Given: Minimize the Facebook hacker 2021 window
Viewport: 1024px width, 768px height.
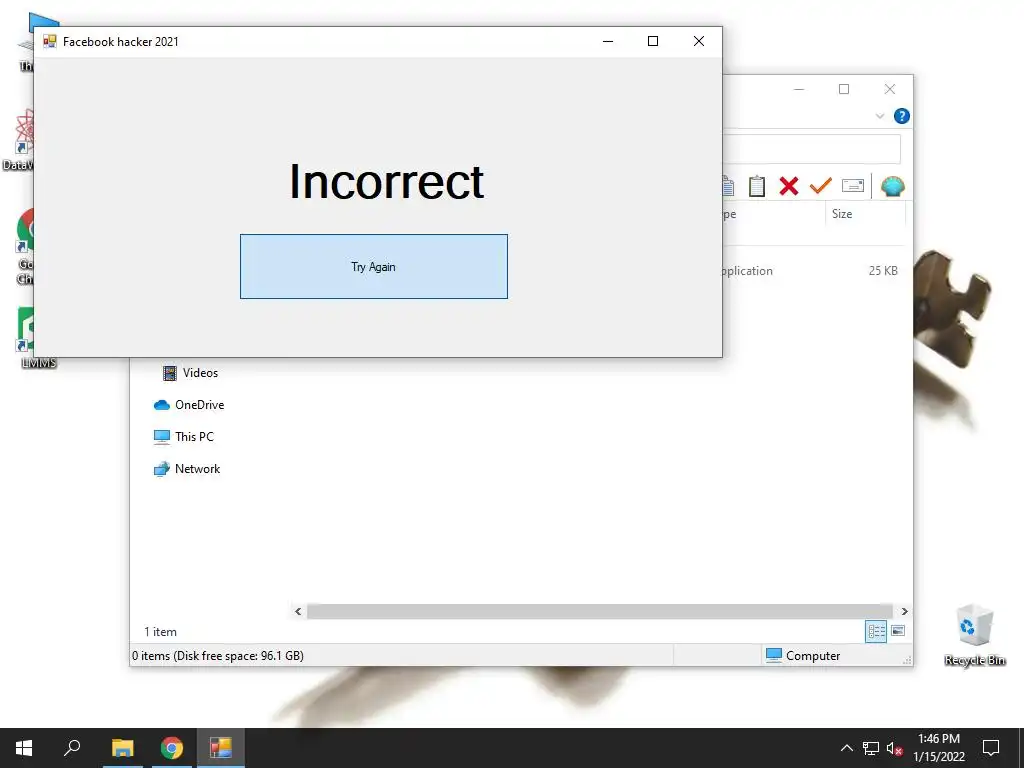Looking at the screenshot, I should click(x=607, y=41).
